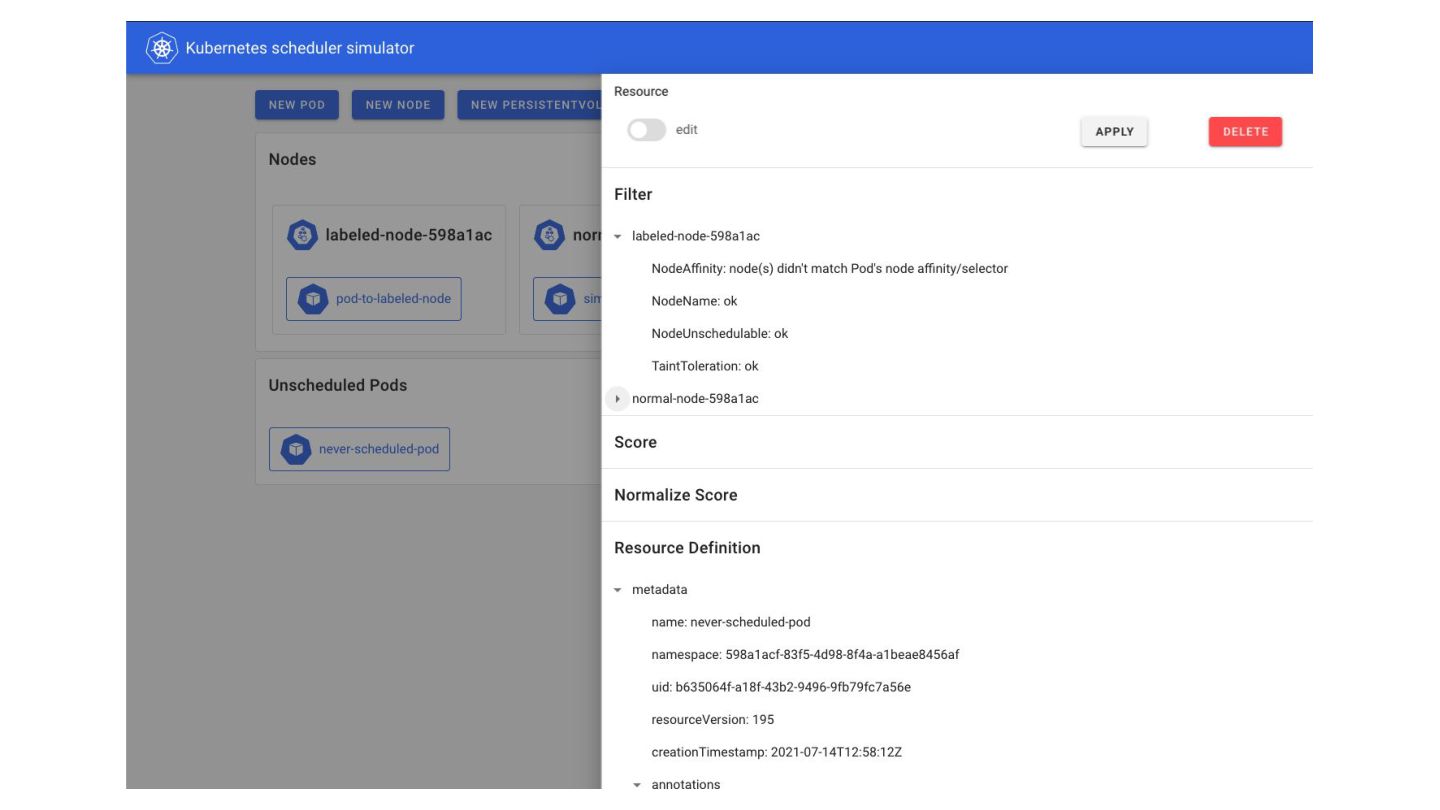Image resolution: width=1440 pixels, height=810 pixels.
Task: Collapse the annotations tree node
Action: click(x=637, y=785)
